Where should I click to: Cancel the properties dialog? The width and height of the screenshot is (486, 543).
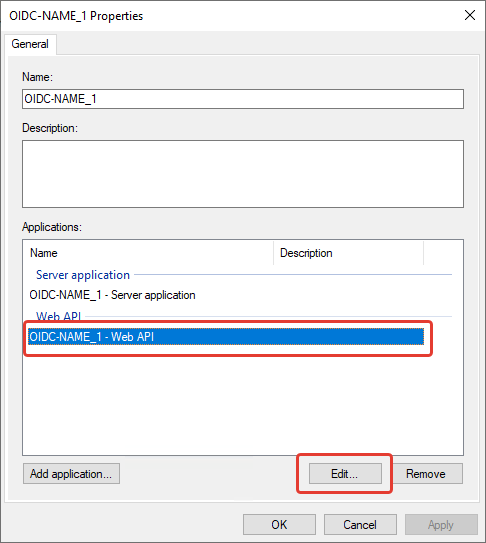click(x=360, y=525)
